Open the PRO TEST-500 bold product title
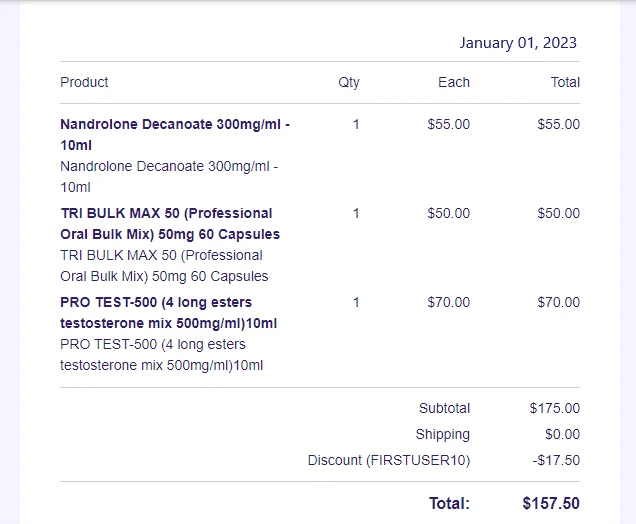The width and height of the screenshot is (636, 524). pyautogui.click(x=168, y=313)
